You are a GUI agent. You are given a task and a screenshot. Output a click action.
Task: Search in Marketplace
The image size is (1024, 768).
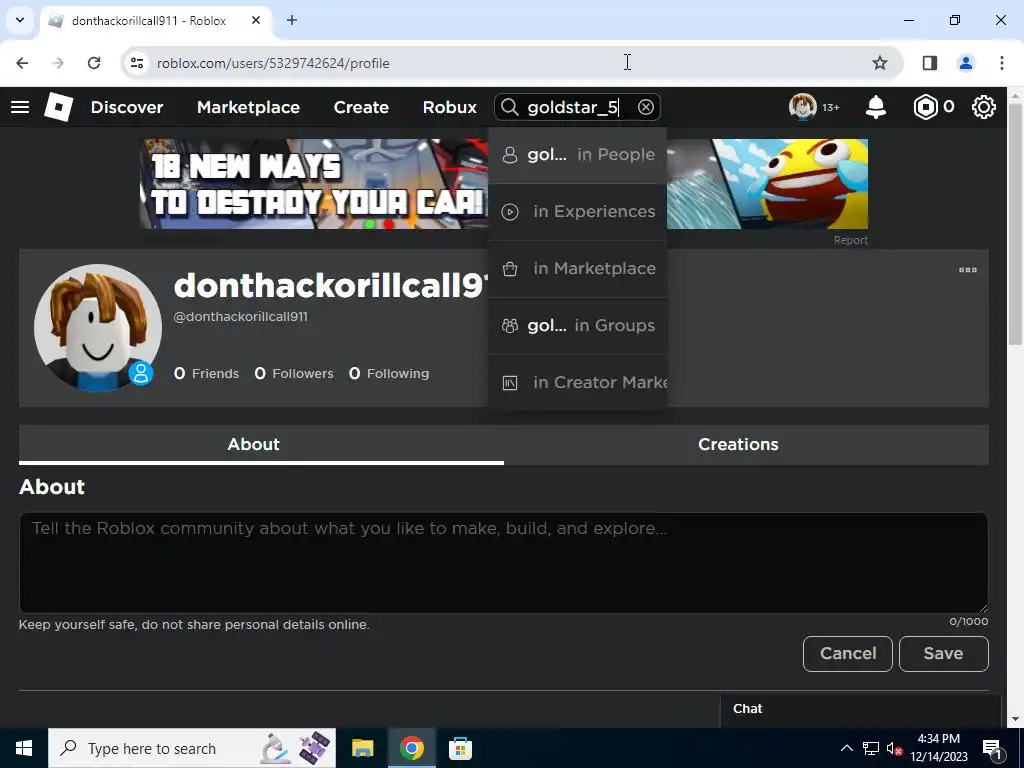click(577, 268)
